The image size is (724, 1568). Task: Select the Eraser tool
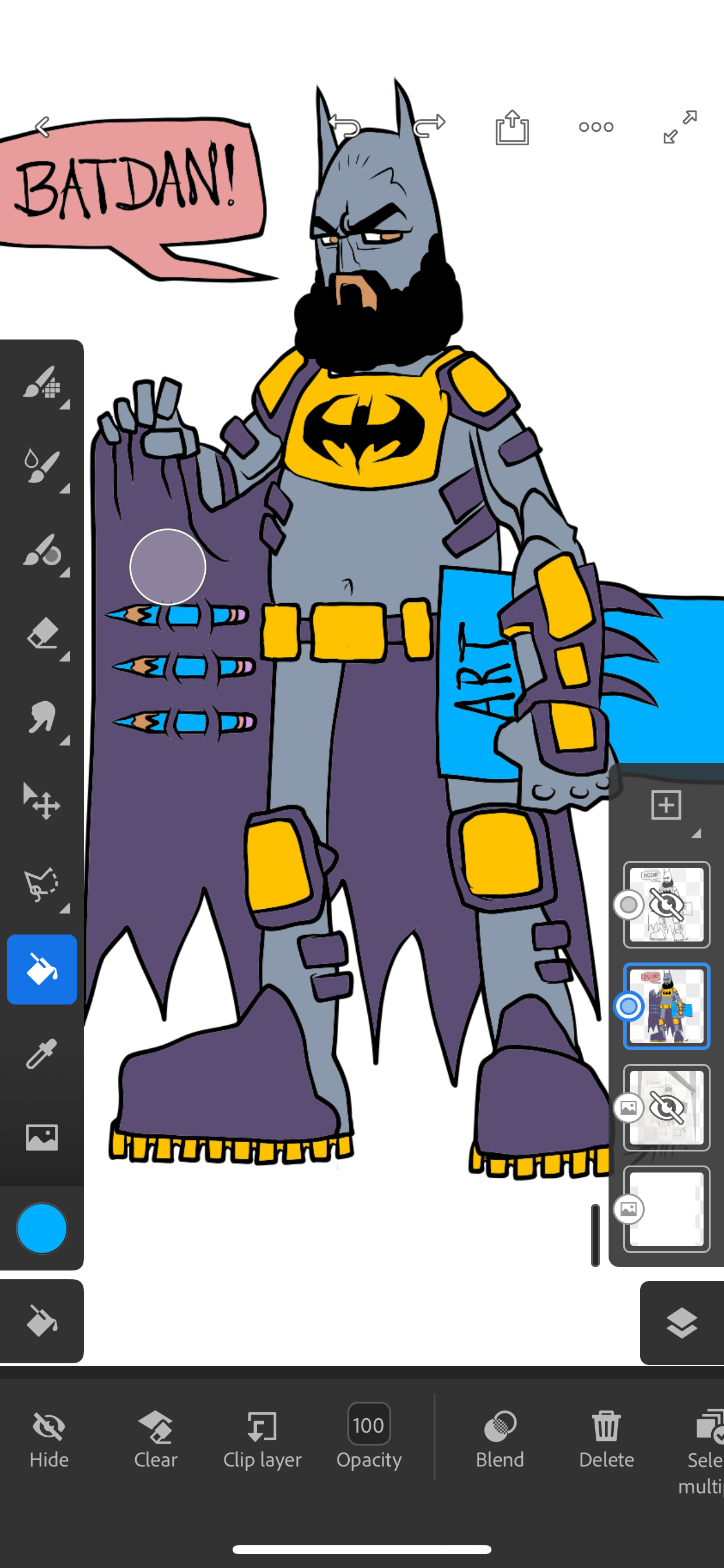41,633
